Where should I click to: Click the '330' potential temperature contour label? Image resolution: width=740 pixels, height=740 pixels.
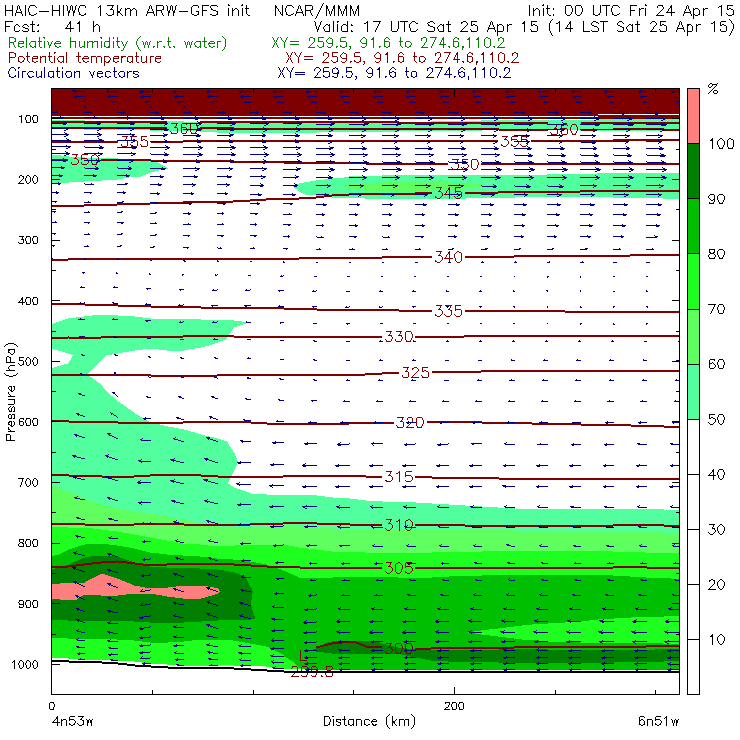click(x=399, y=336)
